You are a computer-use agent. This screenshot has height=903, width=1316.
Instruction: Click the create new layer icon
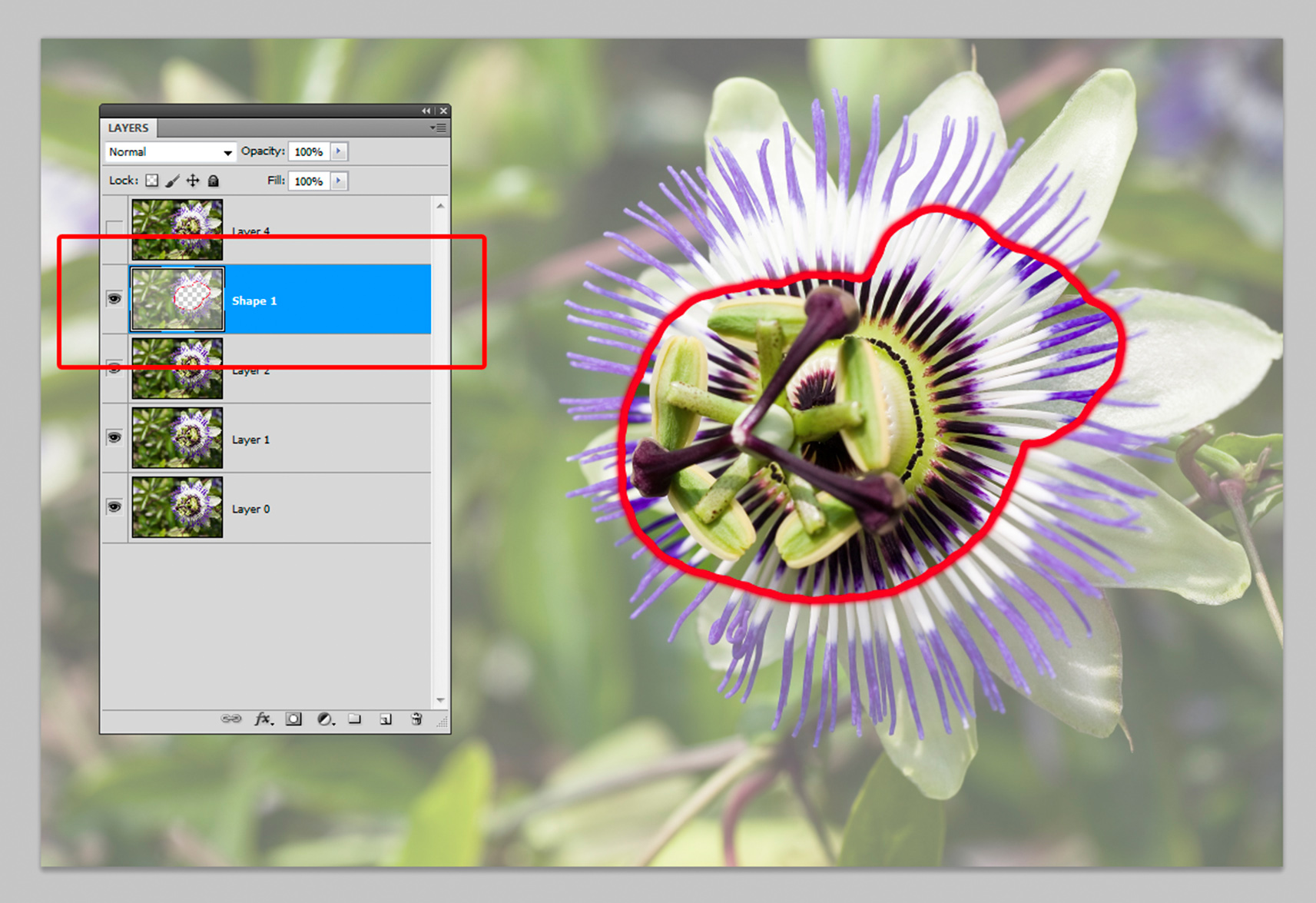click(386, 719)
